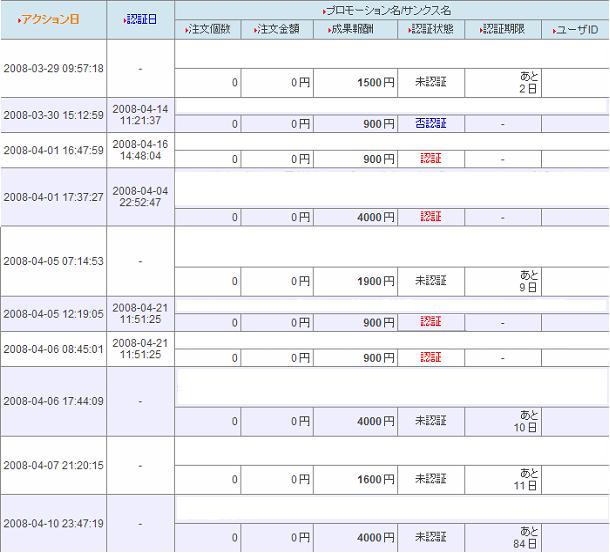610x553 pixels.
Task: Click the red arrow beside ユーザID
Action: click(x=554, y=31)
